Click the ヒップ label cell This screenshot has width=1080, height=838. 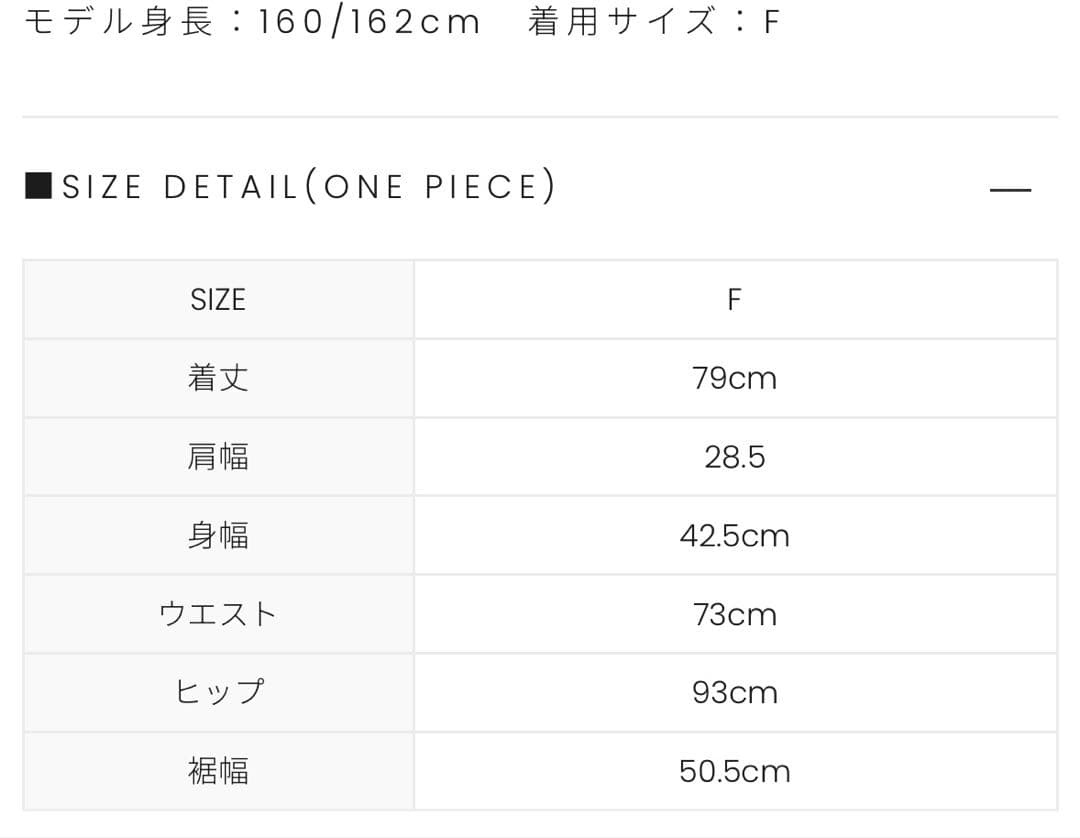[217, 692]
